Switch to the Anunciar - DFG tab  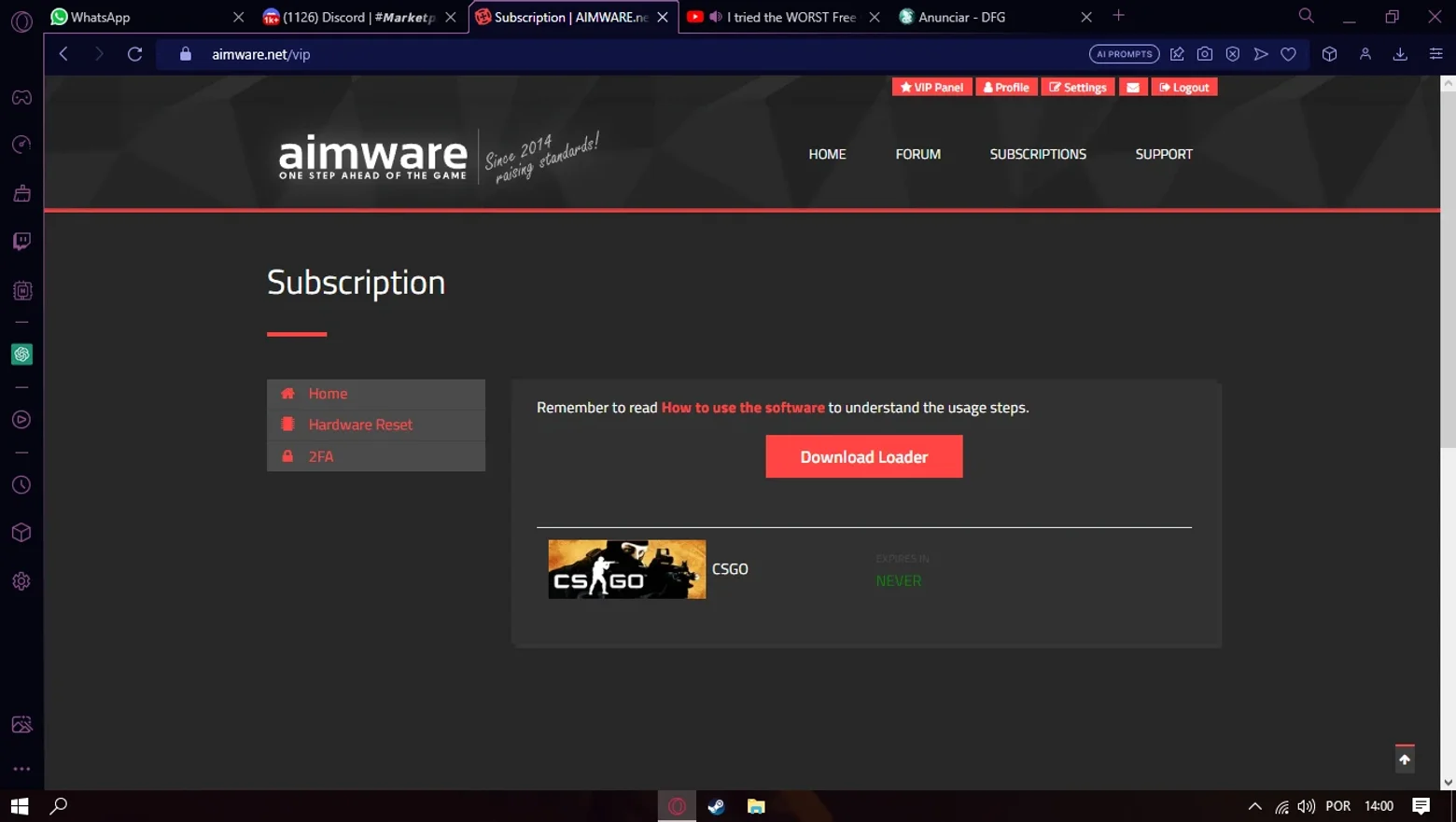pos(995,17)
